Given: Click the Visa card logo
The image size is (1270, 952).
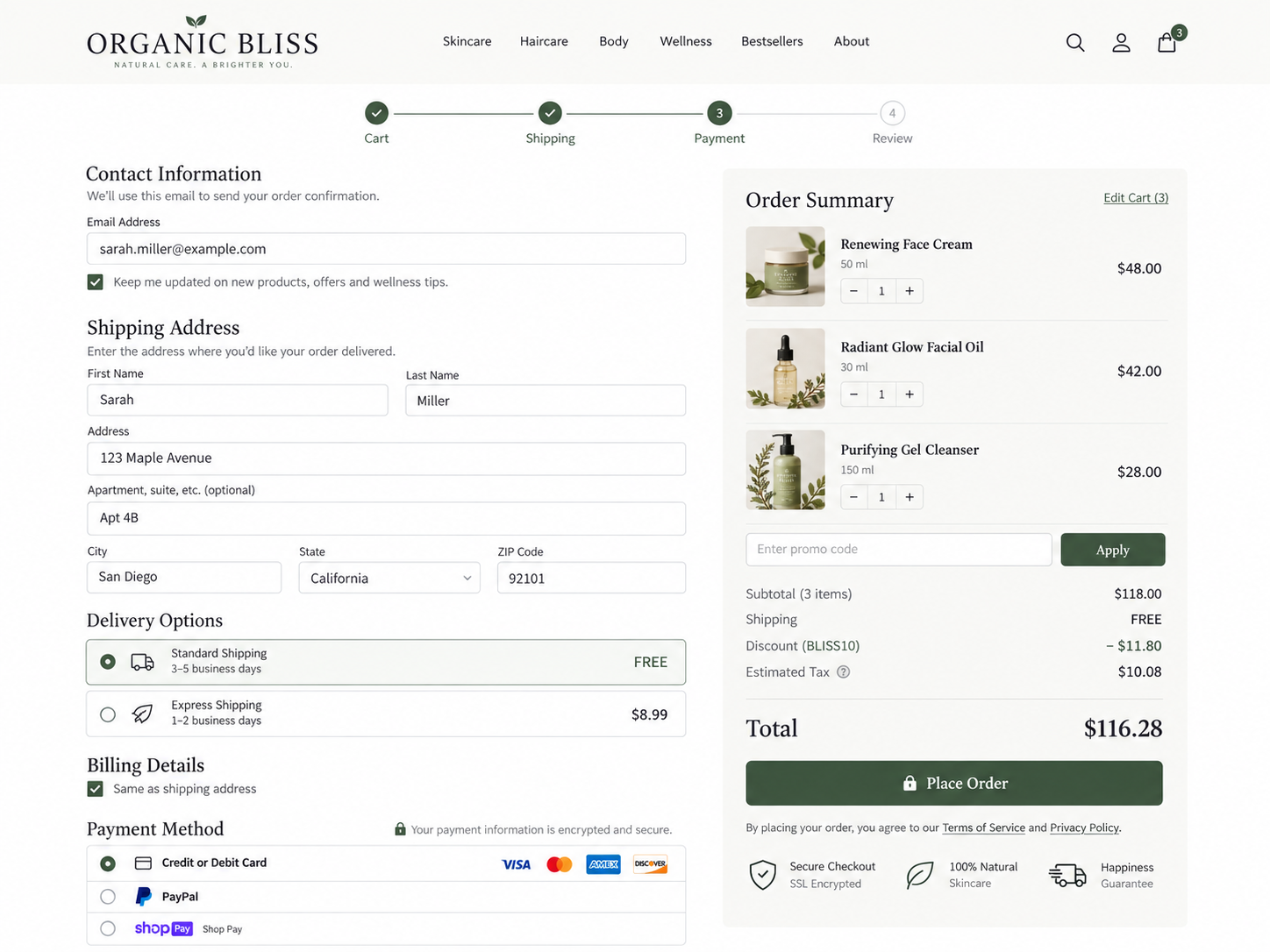Looking at the screenshot, I should point(516,864).
